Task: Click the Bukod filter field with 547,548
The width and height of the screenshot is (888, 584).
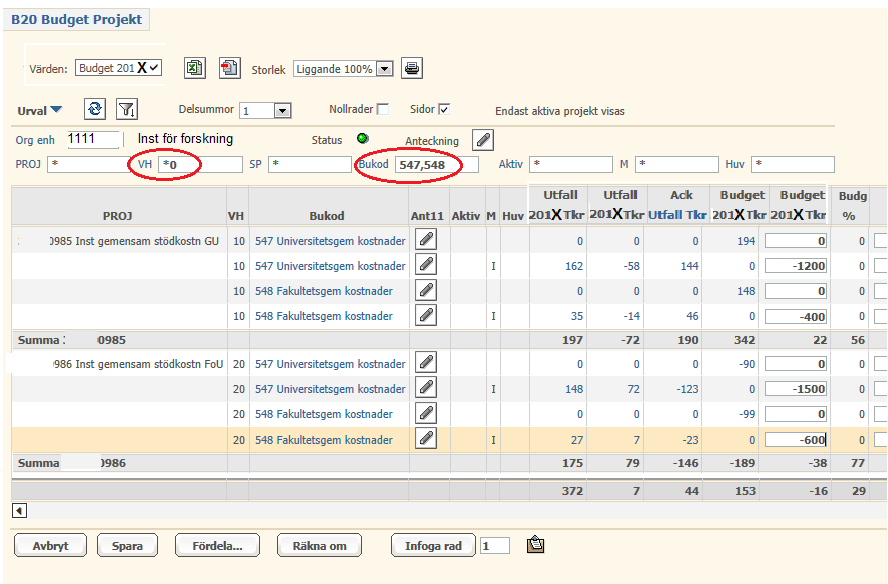Action: coord(437,164)
